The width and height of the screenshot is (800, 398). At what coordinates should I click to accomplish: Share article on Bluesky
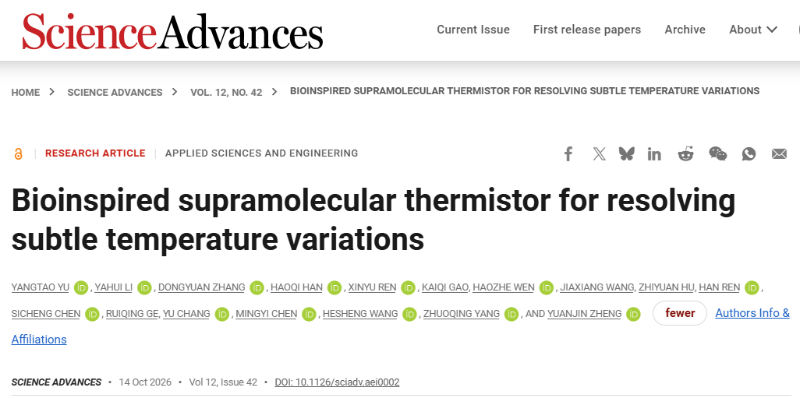626,154
